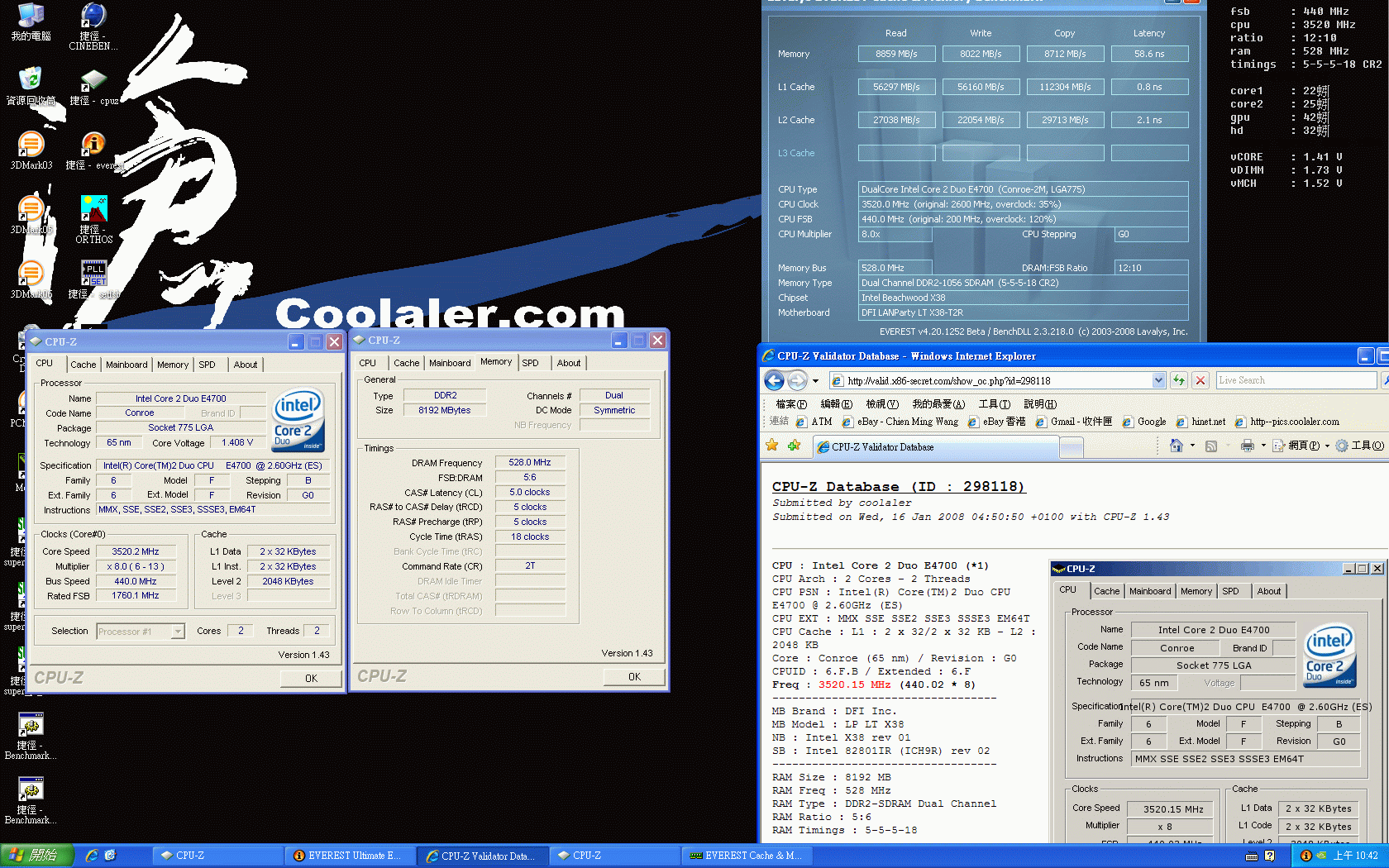Open the Processor #1 selection dropdown

(x=177, y=632)
